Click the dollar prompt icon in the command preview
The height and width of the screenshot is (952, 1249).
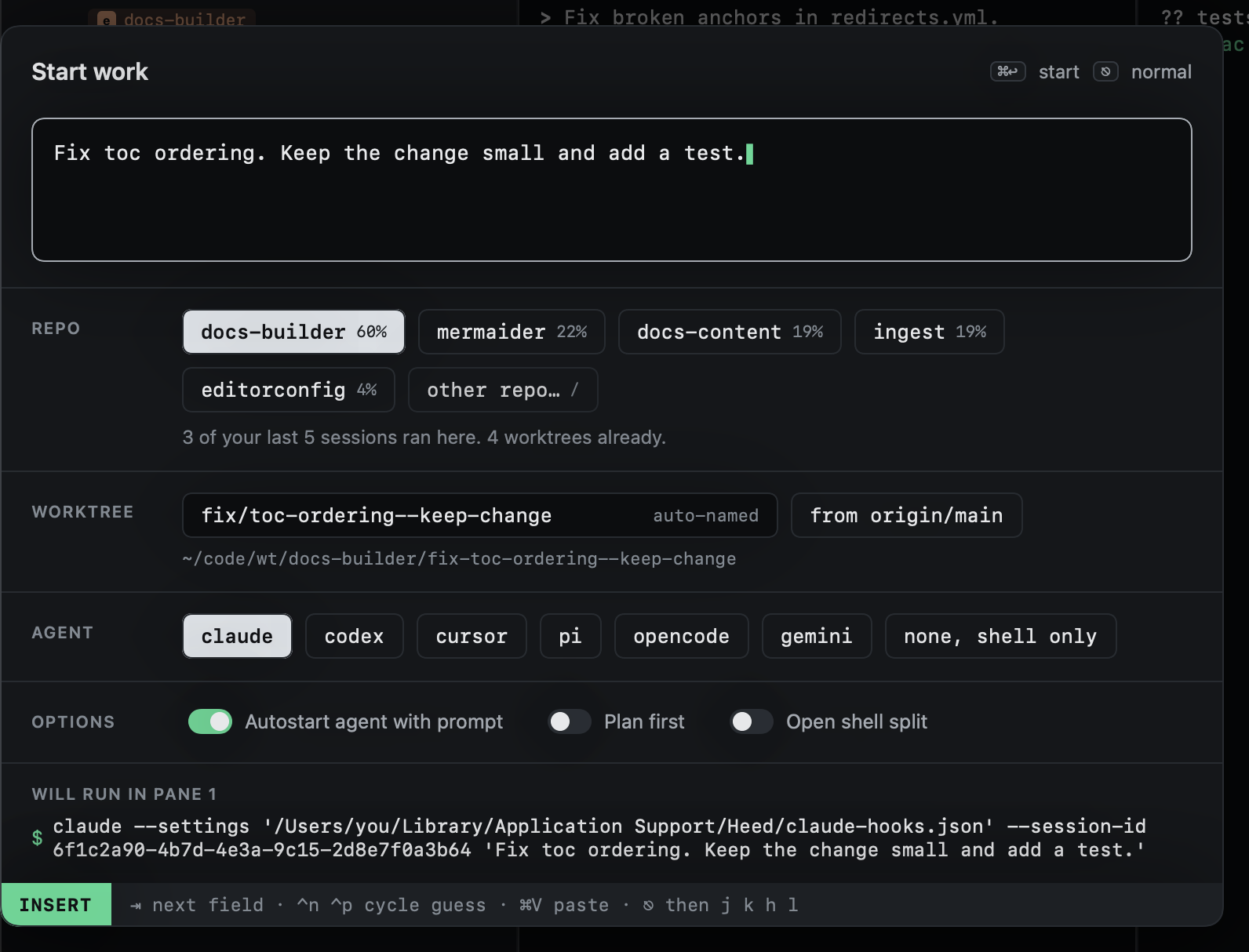coord(37,838)
